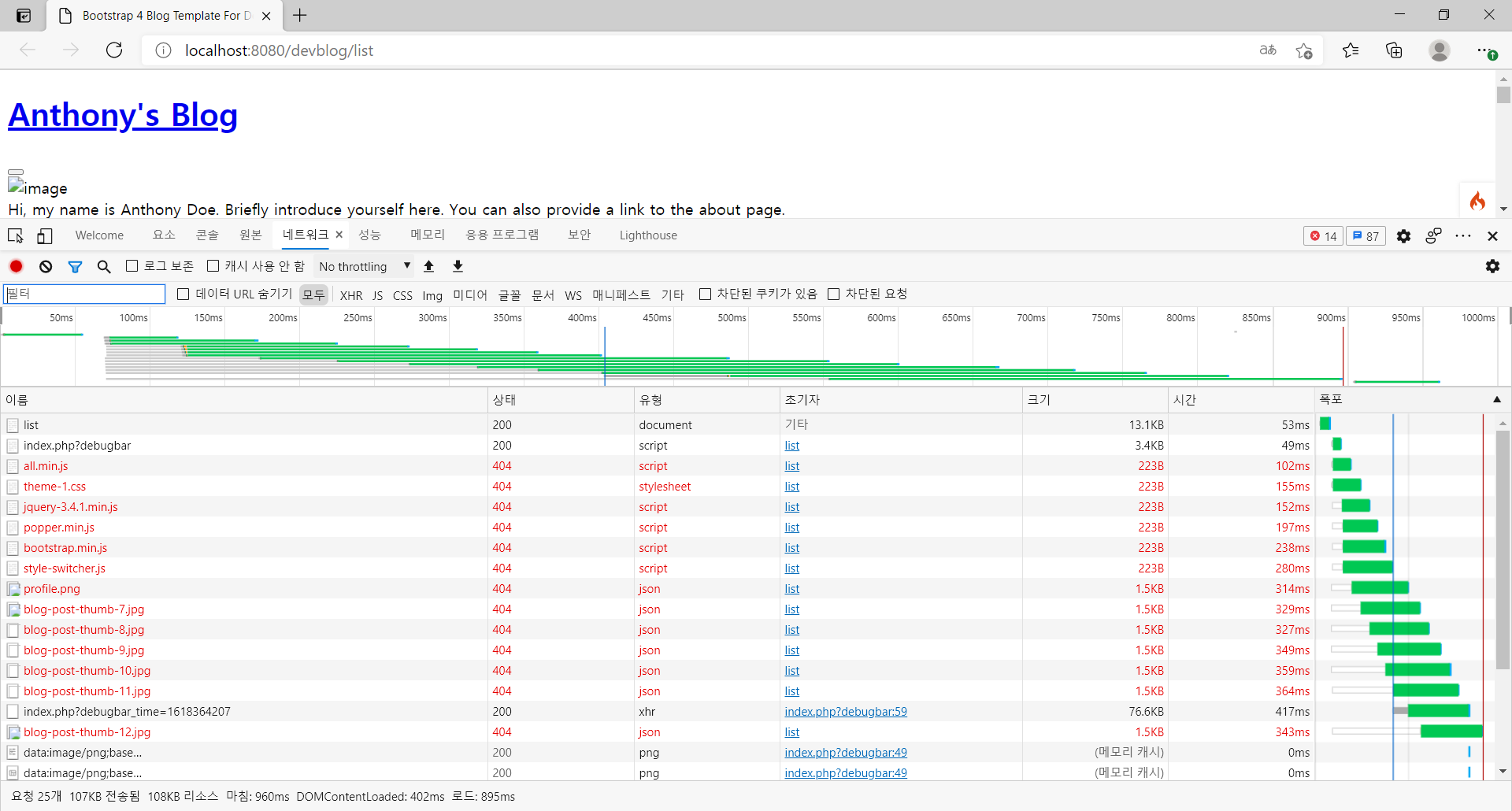
Task: Open DevTools more options menu
Action: [x=1463, y=235]
